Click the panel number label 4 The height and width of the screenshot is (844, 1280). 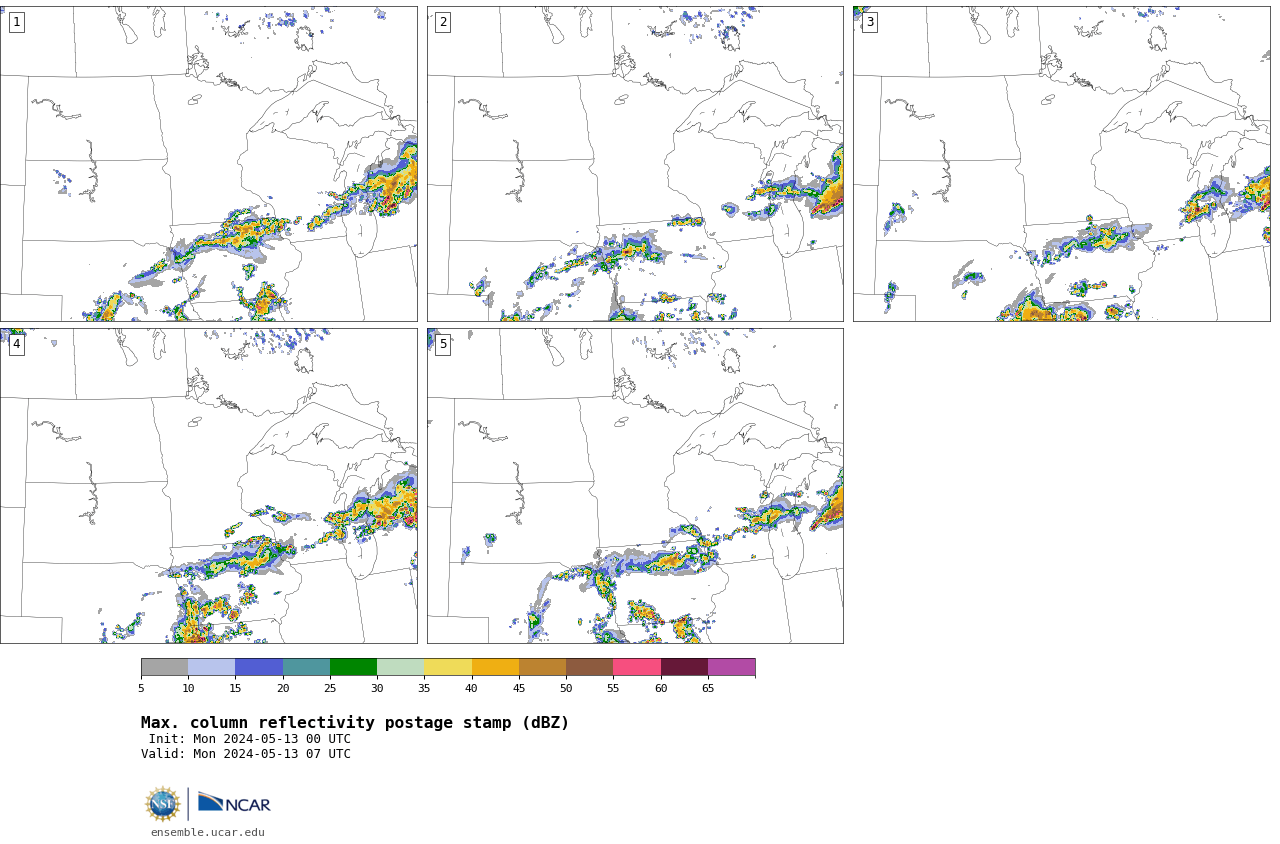[x=16, y=344]
